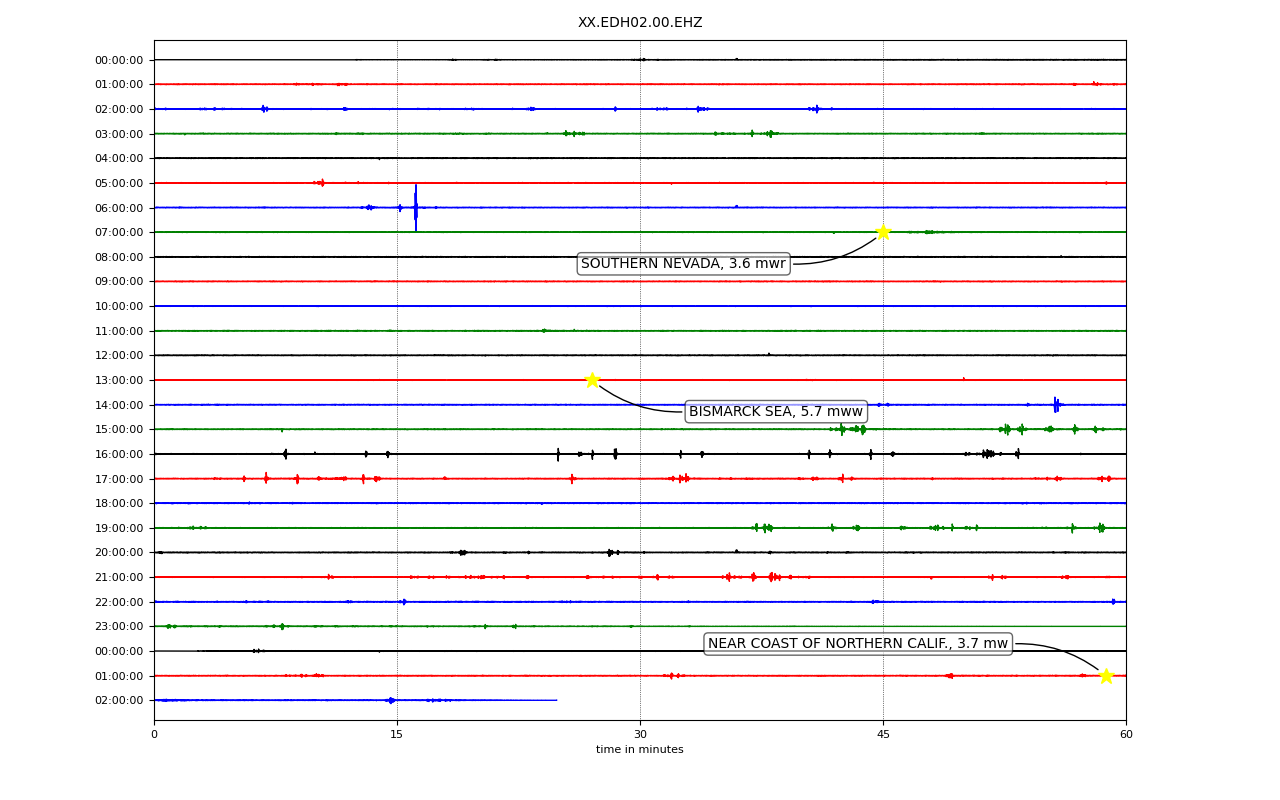The width and height of the screenshot is (1280, 800).
Task: Click the blue burst near minute 55 on 14:00:00
Action: pyautogui.click(x=1056, y=405)
